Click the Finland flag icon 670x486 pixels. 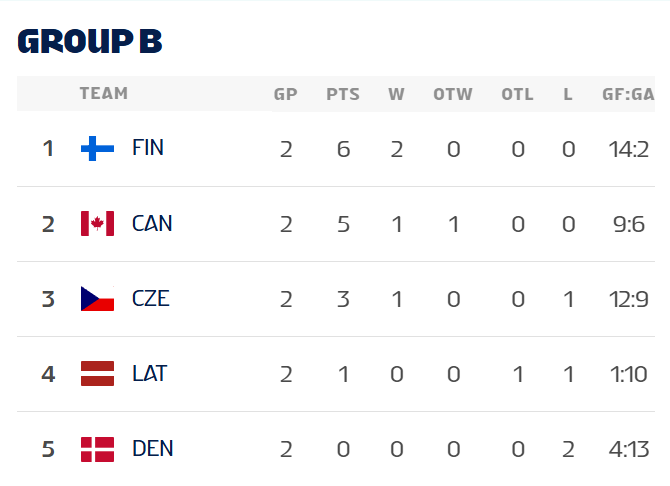coord(97,149)
